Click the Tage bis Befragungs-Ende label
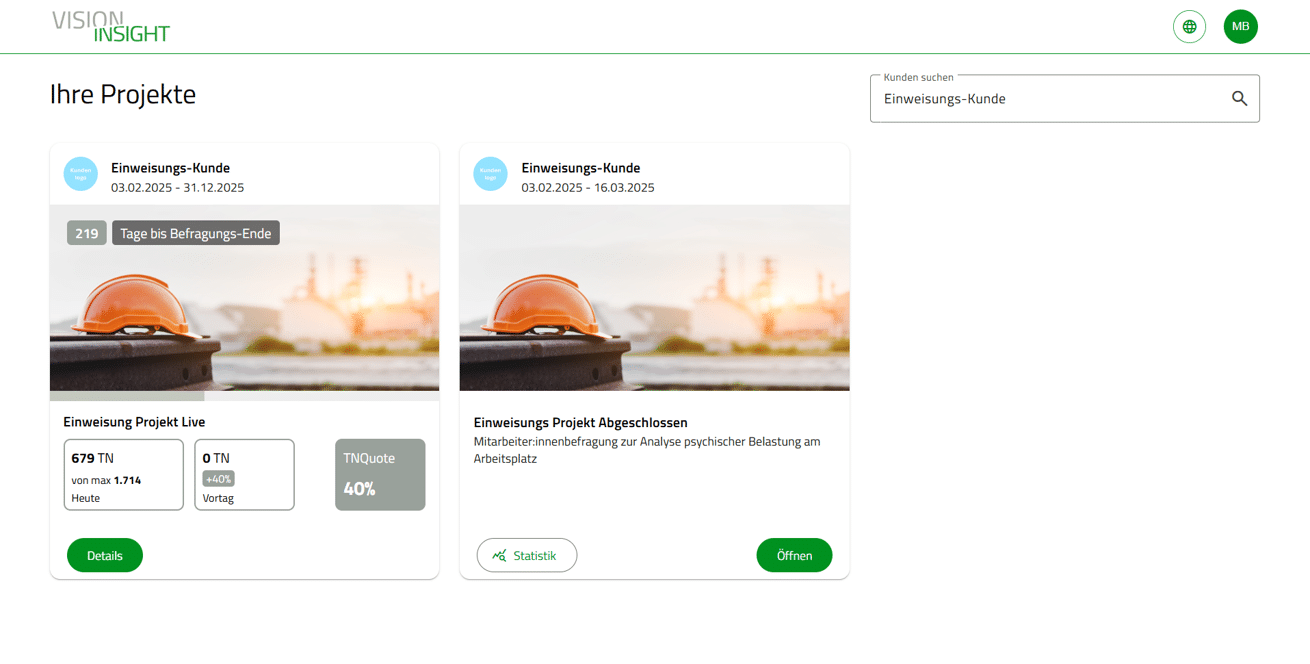The height and width of the screenshot is (664, 1310). pos(196,233)
